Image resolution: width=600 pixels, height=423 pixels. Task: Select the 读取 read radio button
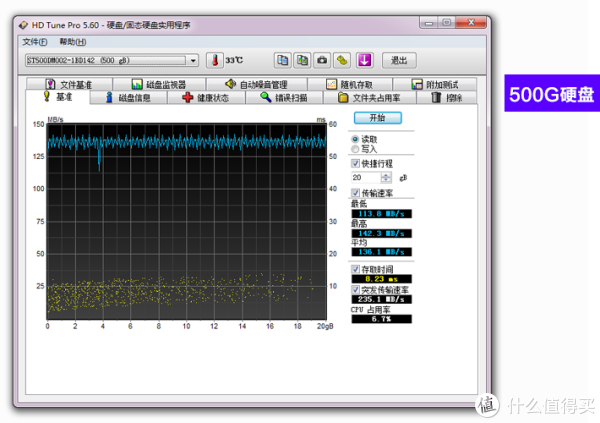(355, 139)
